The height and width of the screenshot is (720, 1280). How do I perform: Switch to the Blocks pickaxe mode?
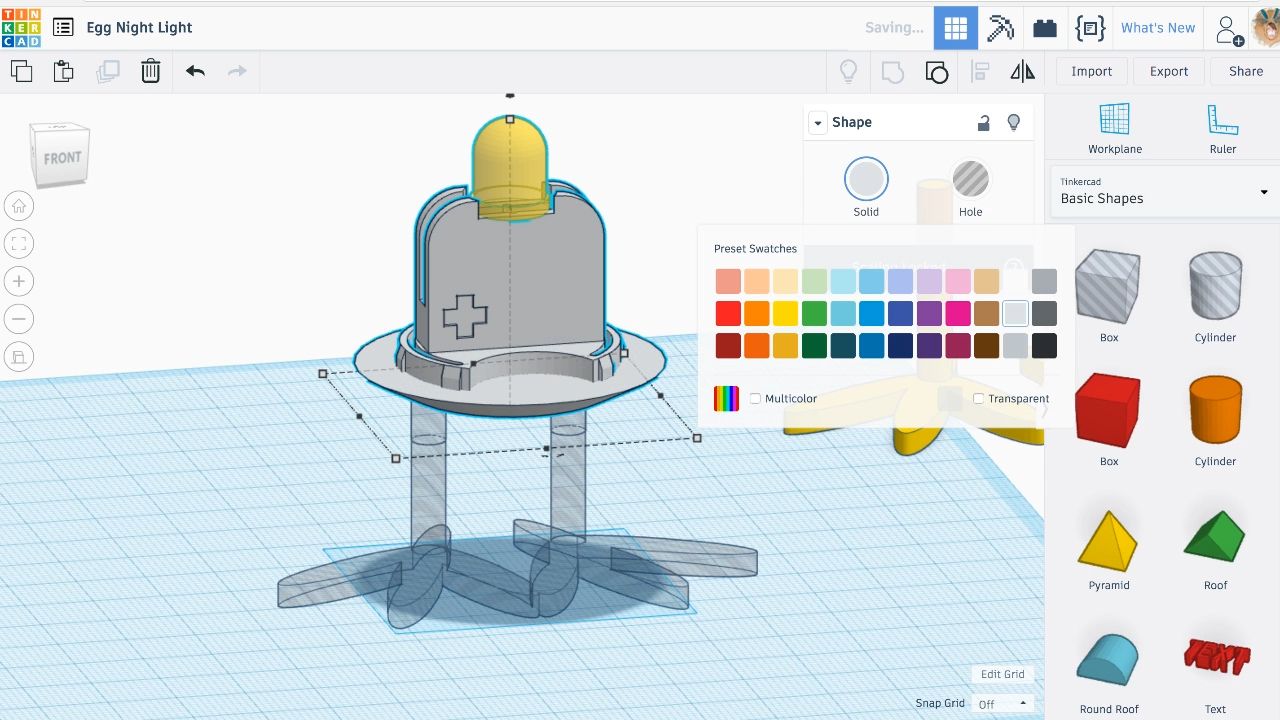(1001, 28)
